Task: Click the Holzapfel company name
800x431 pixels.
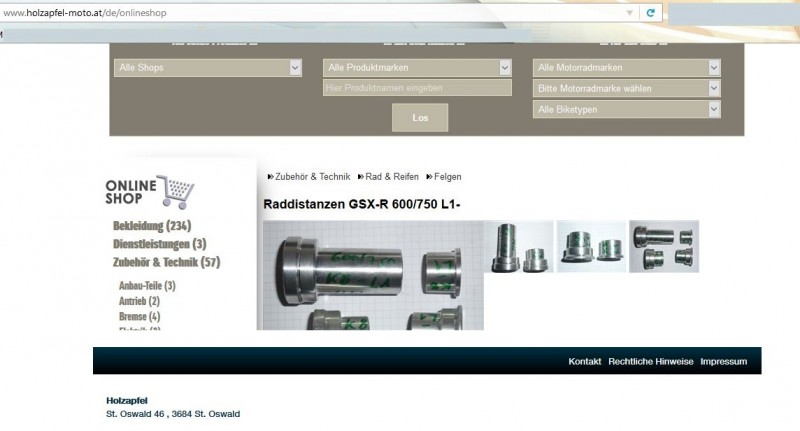Action: pyautogui.click(x=127, y=401)
